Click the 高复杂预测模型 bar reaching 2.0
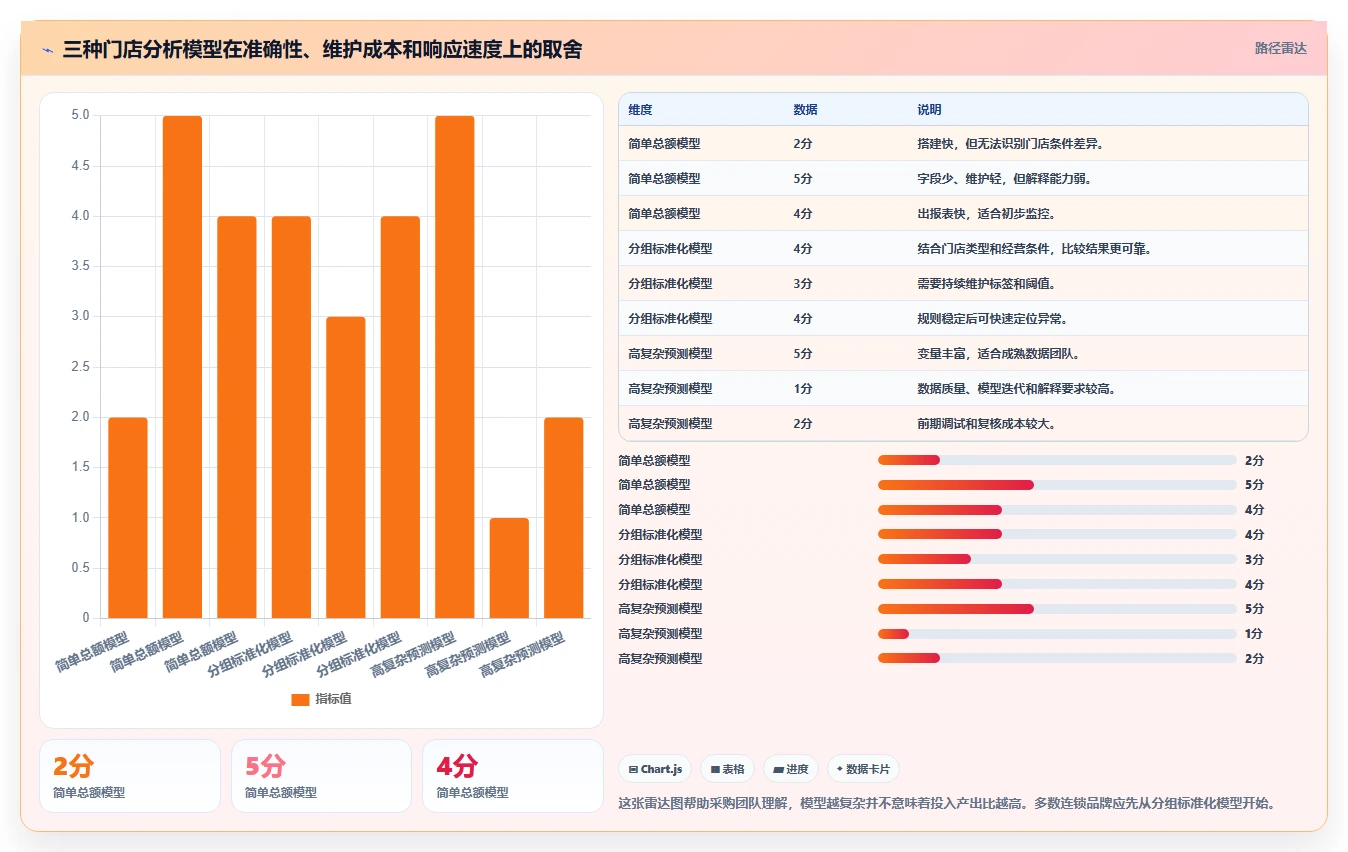This screenshot has height=852, width=1348. pyautogui.click(x=564, y=518)
